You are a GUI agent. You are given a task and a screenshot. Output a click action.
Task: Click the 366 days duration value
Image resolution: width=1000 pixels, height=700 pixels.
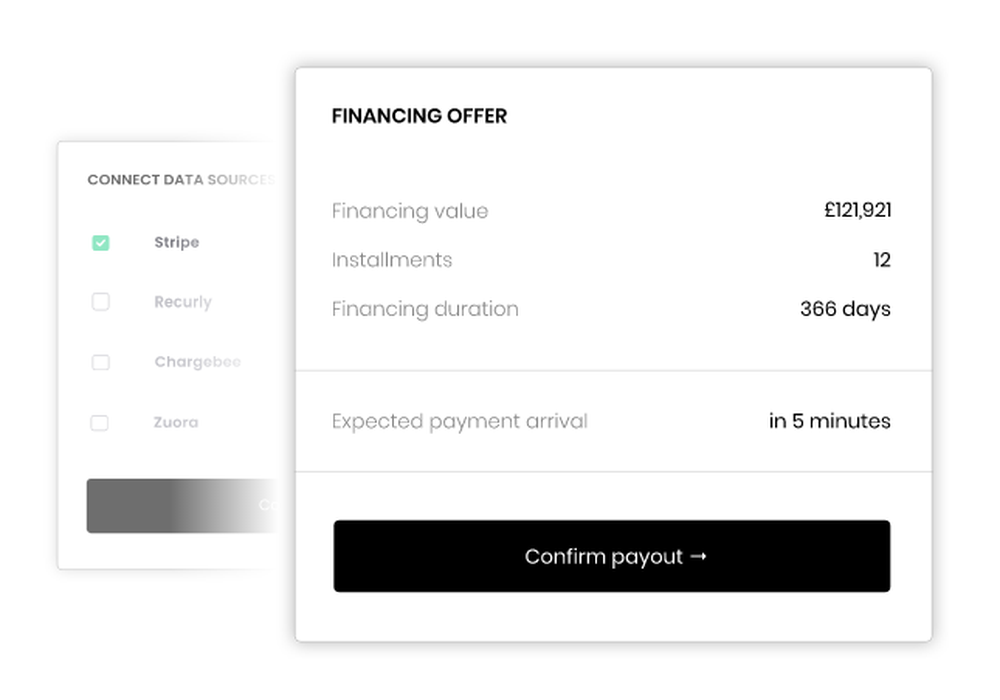(x=846, y=309)
